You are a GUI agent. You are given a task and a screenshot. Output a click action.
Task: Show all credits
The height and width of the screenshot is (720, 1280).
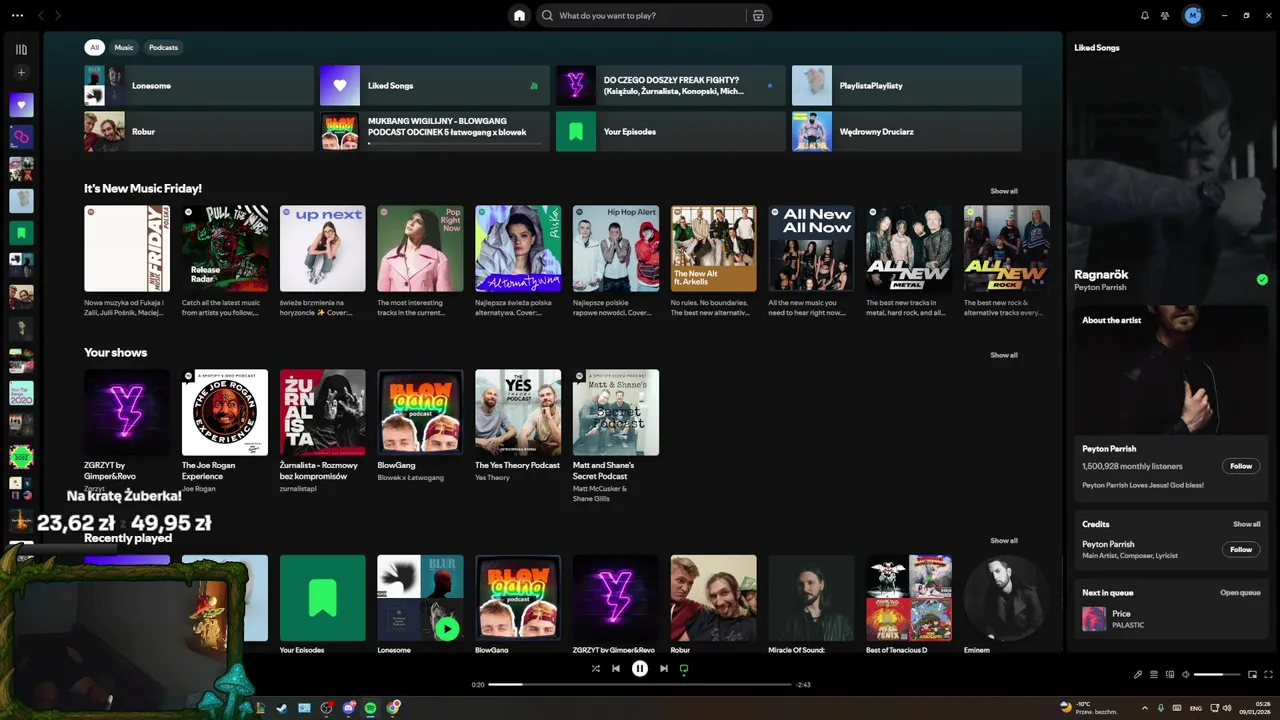[1247, 524]
